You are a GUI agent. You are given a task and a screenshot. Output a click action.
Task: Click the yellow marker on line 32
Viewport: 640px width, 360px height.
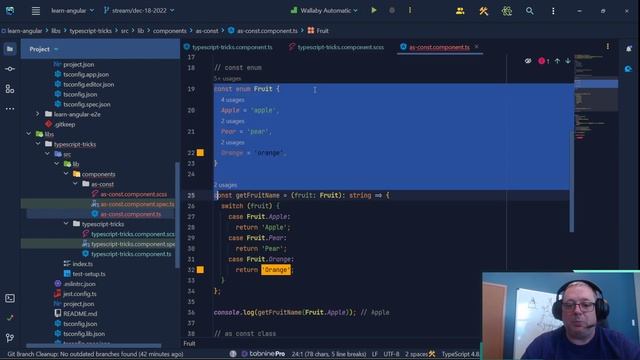click(x=200, y=270)
